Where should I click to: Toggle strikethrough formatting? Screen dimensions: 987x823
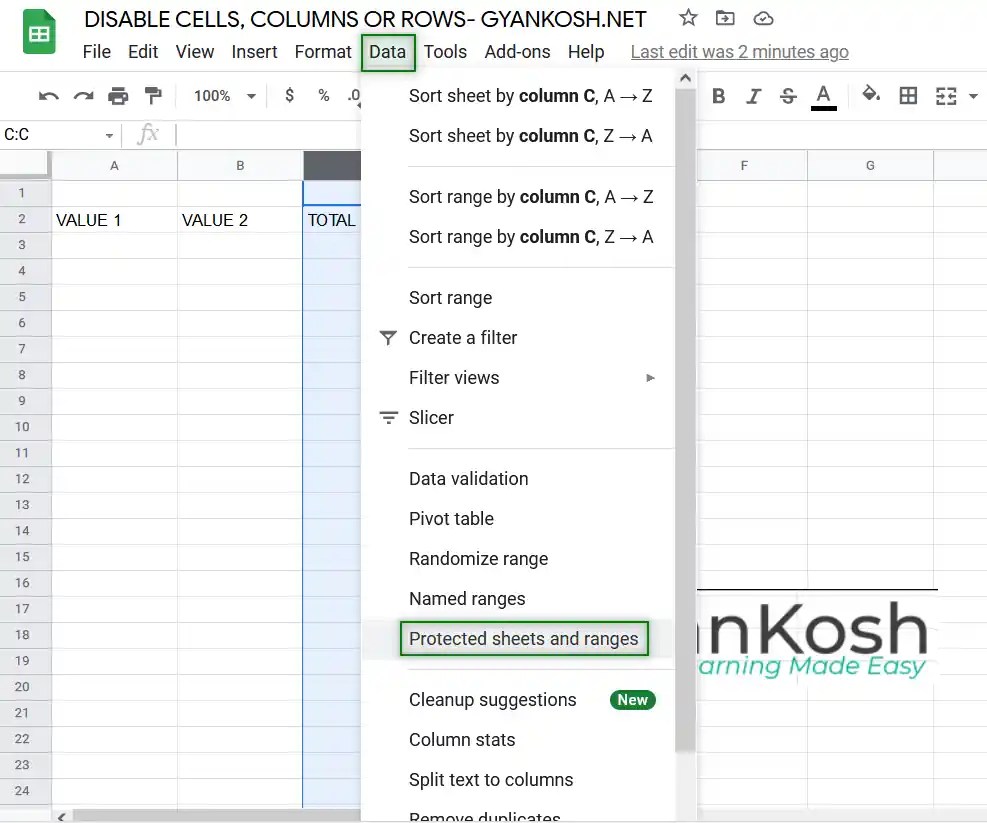tap(787, 95)
